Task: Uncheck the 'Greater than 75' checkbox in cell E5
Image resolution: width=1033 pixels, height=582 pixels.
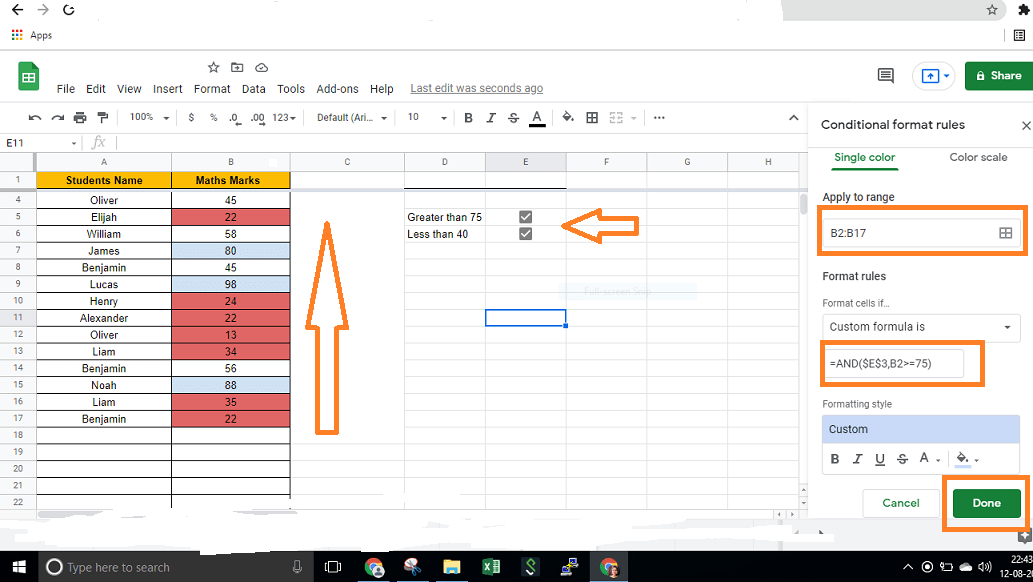Action: click(x=525, y=216)
